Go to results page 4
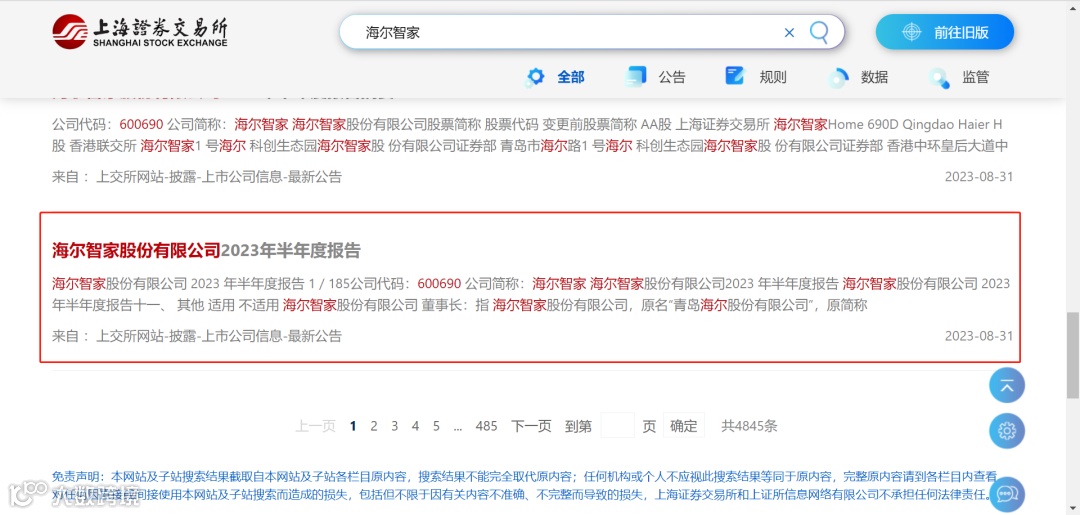Screen dimensions: 1080x515 (415, 426)
